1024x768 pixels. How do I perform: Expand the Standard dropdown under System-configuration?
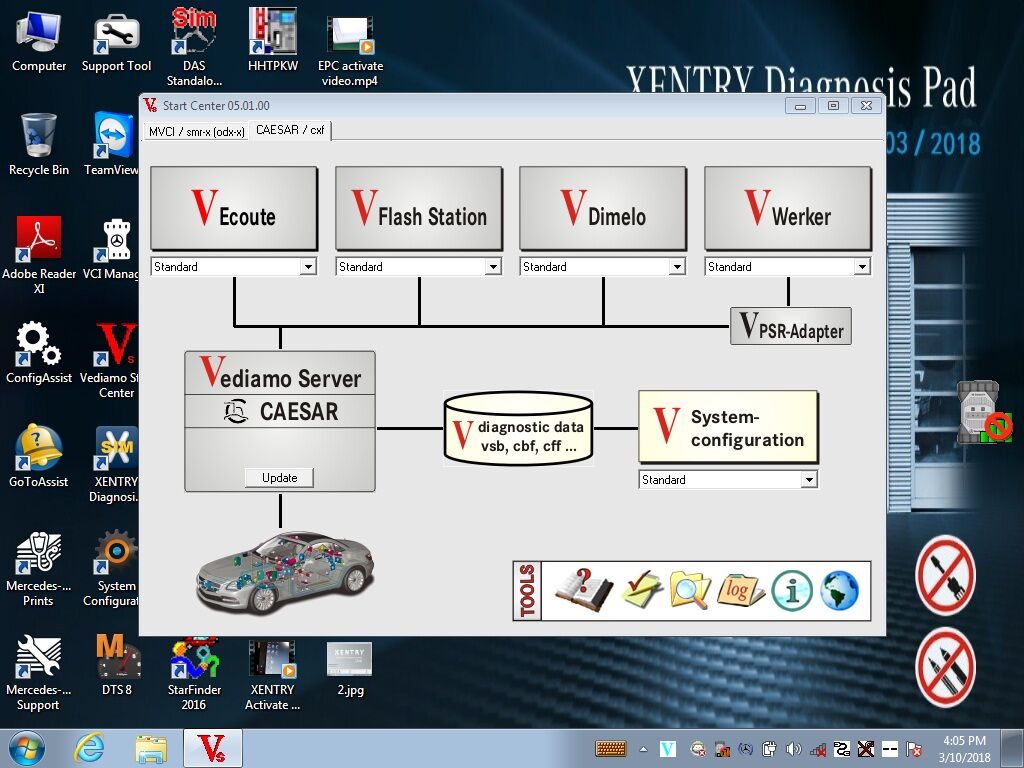click(809, 479)
